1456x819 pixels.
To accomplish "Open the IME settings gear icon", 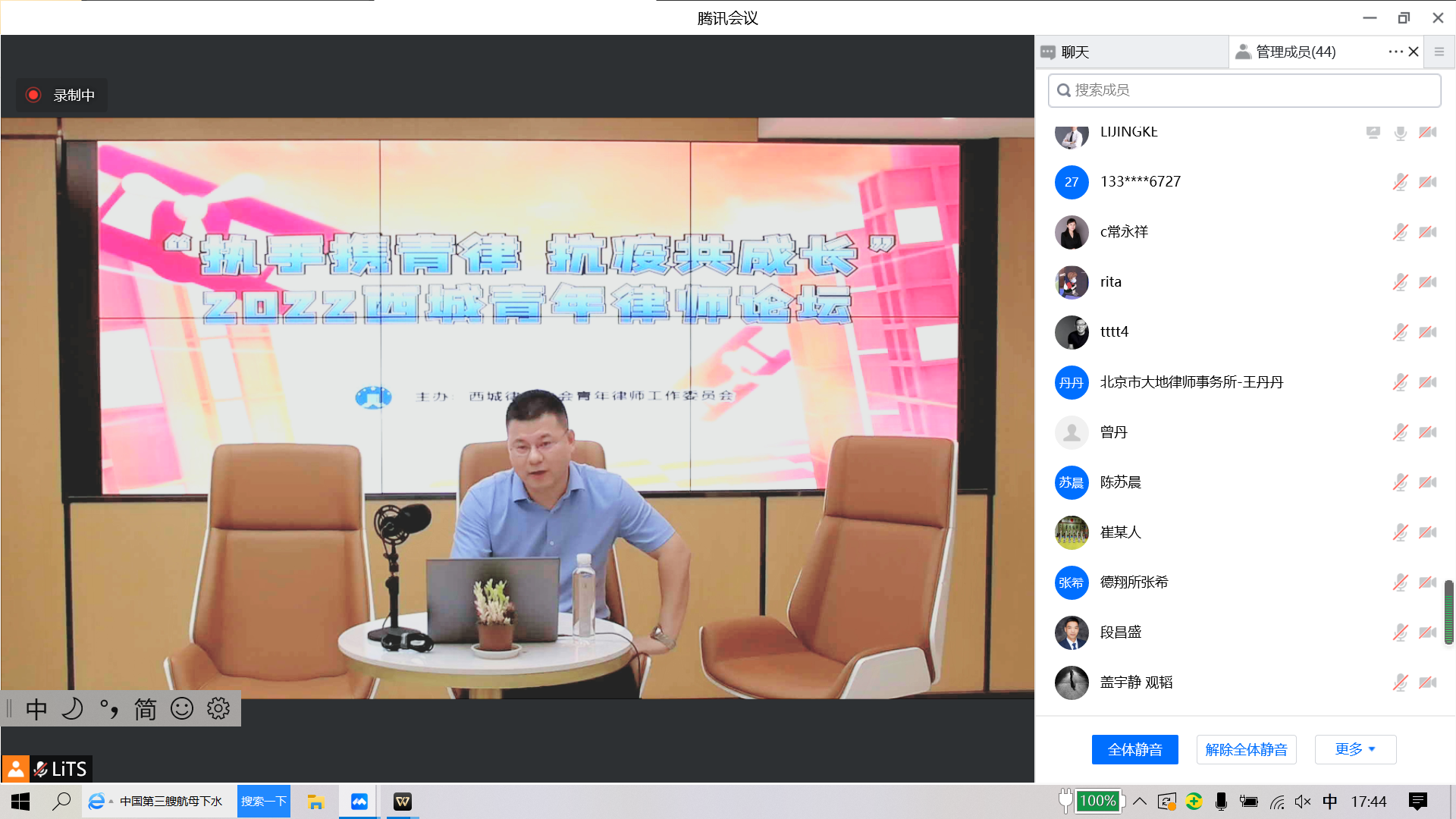I will tap(218, 709).
